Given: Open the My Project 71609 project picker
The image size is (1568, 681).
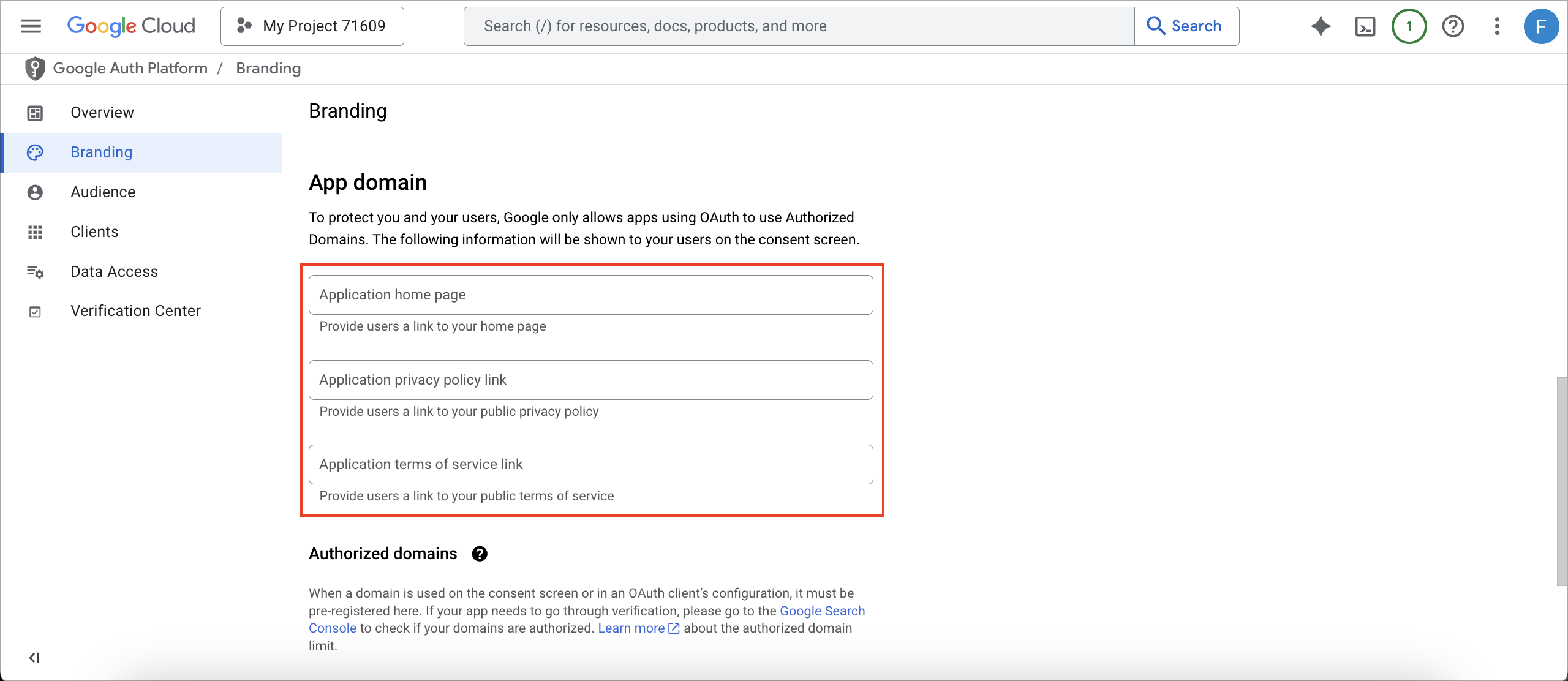Looking at the screenshot, I should click(x=312, y=26).
